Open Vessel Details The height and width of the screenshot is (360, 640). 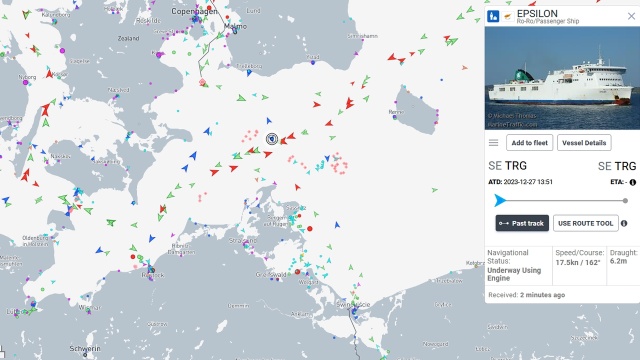584,142
